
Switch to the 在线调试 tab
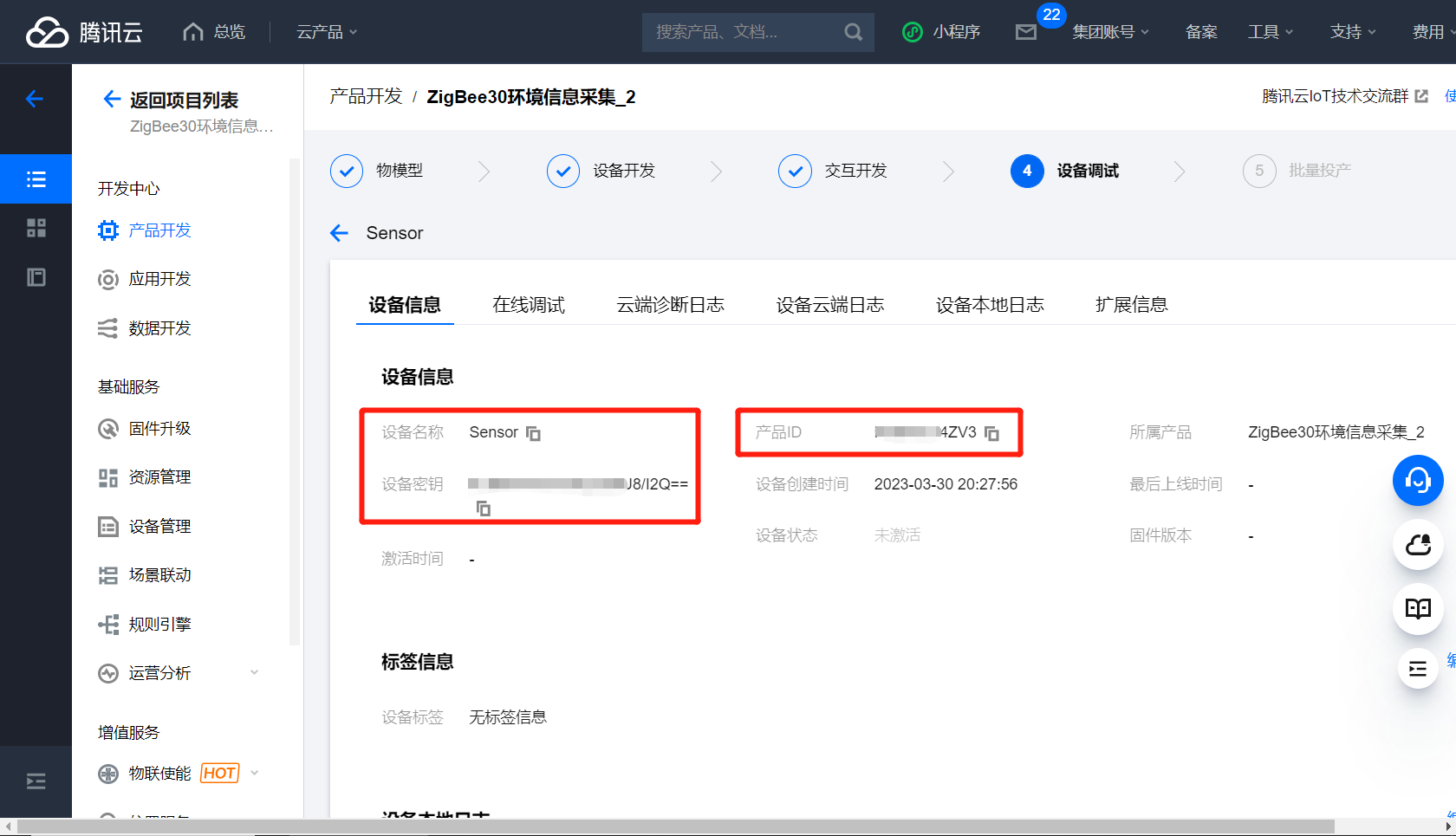(529, 305)
